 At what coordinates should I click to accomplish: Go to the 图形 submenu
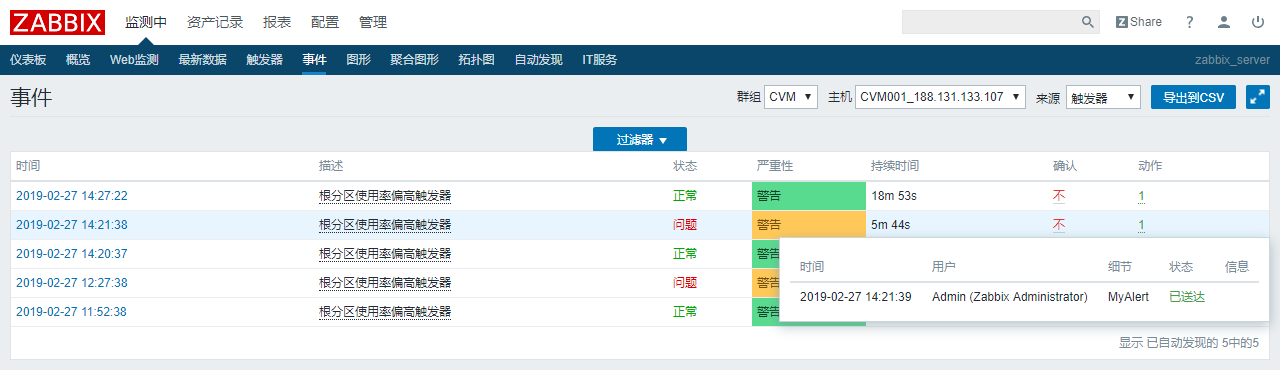358,60
